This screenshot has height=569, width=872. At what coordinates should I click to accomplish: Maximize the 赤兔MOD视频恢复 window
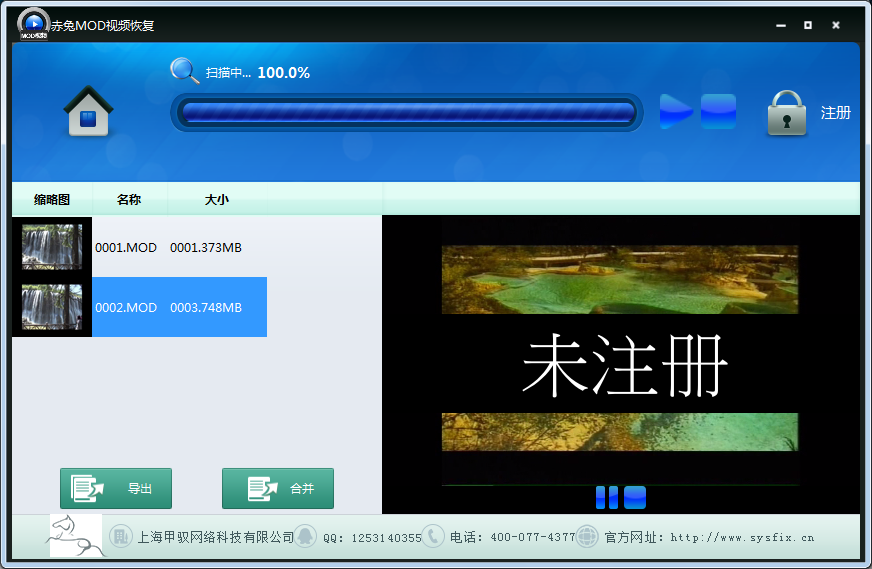[808, 25]
